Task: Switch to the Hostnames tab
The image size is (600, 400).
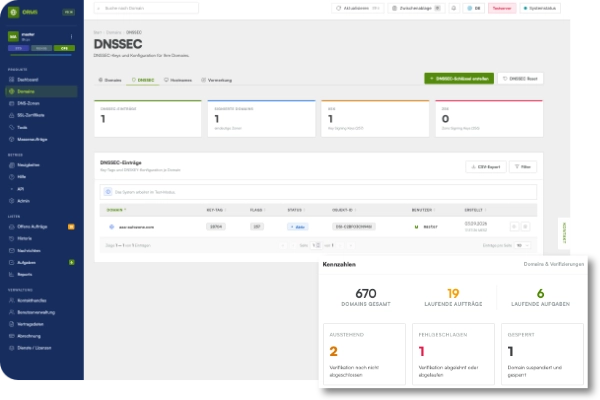Action: [178, 80]
